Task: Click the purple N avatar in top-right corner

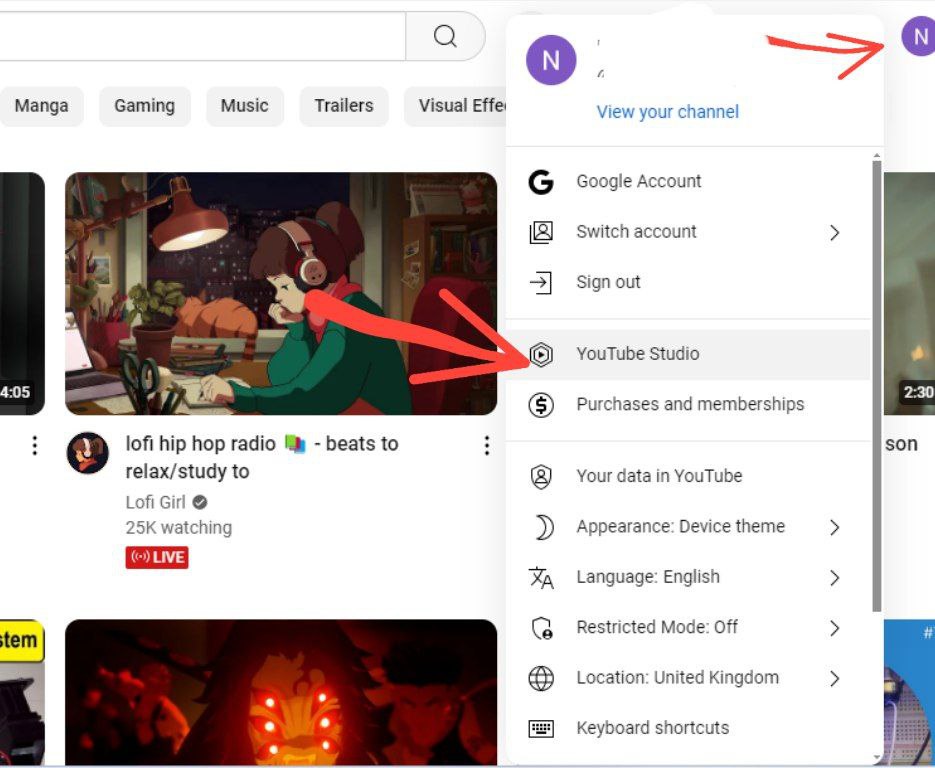Action: tap(918, 37)
